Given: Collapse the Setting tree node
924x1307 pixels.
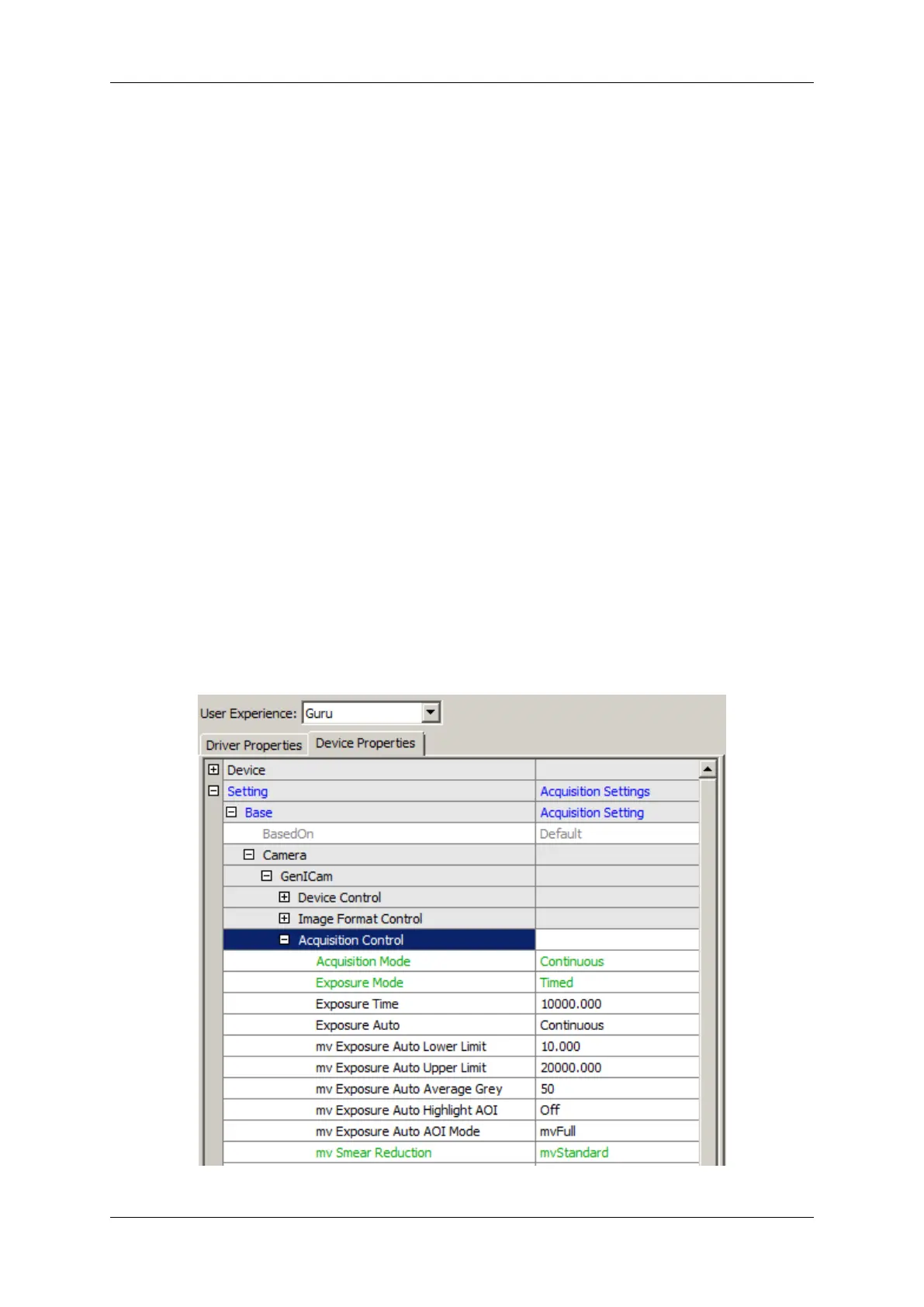Looking at the screenshot, I should point(213,791).
